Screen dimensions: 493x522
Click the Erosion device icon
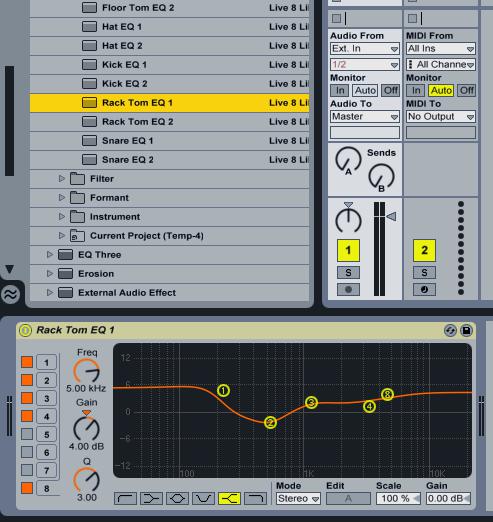(65, 274)
